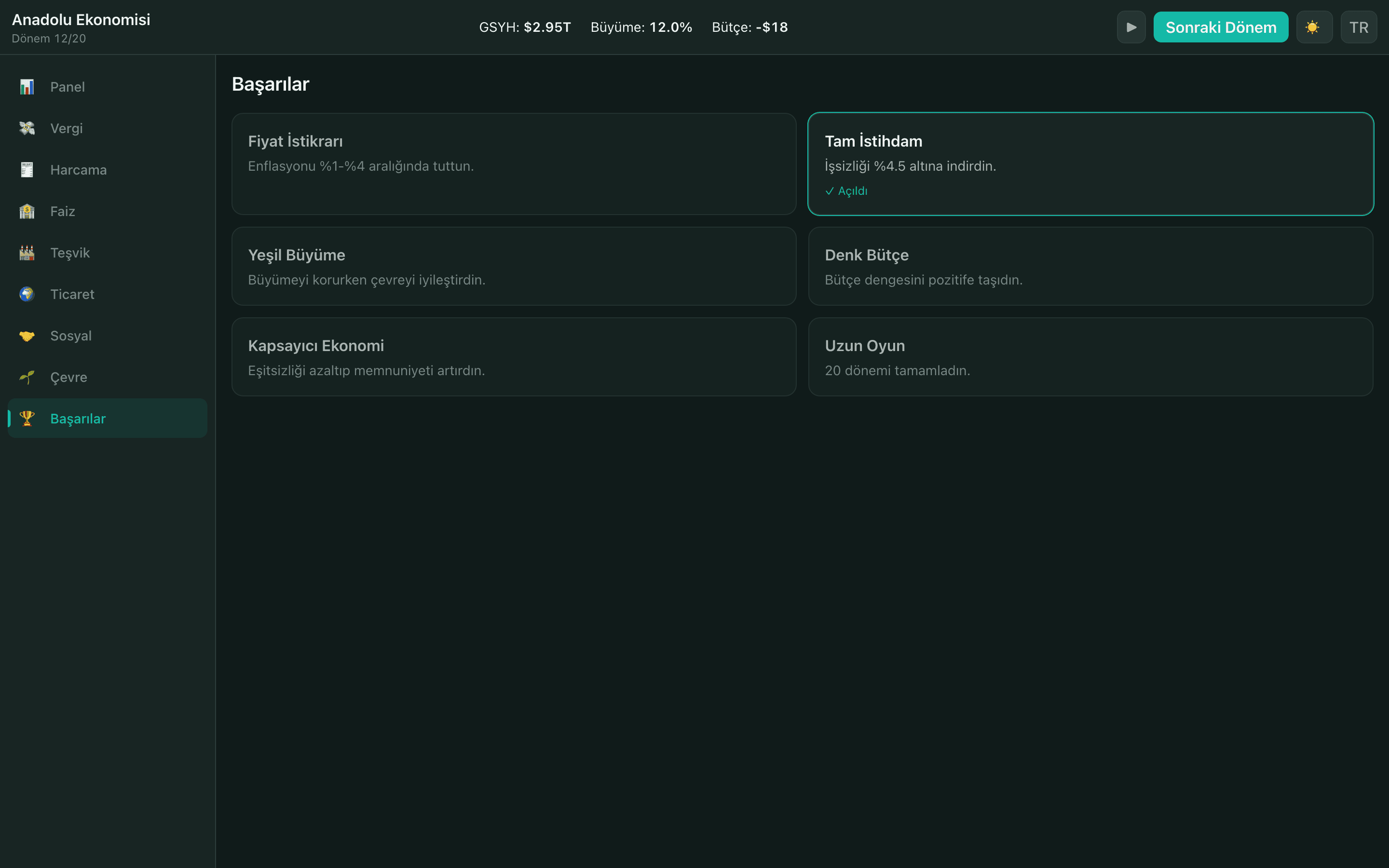Select the Faiz menu entry

(x=108, y=211)
